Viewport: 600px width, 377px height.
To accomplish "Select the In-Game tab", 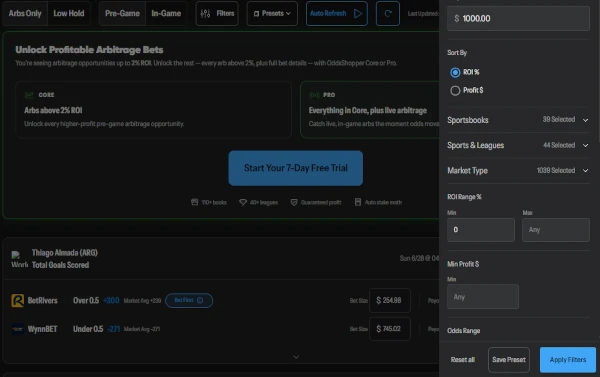I will 166,14.
